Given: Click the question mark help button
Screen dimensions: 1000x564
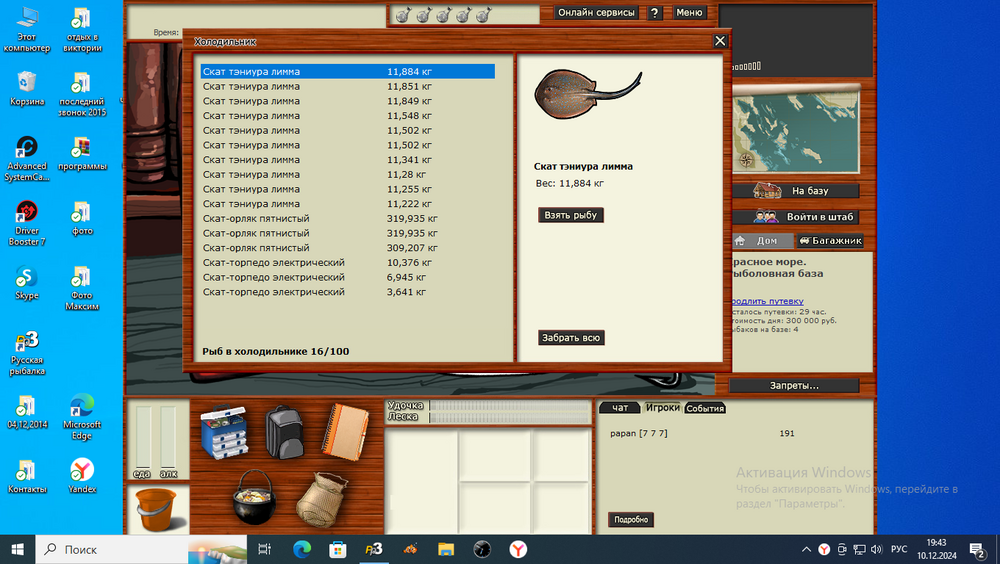Looking at the screenshot, I should tap(654, 13).
